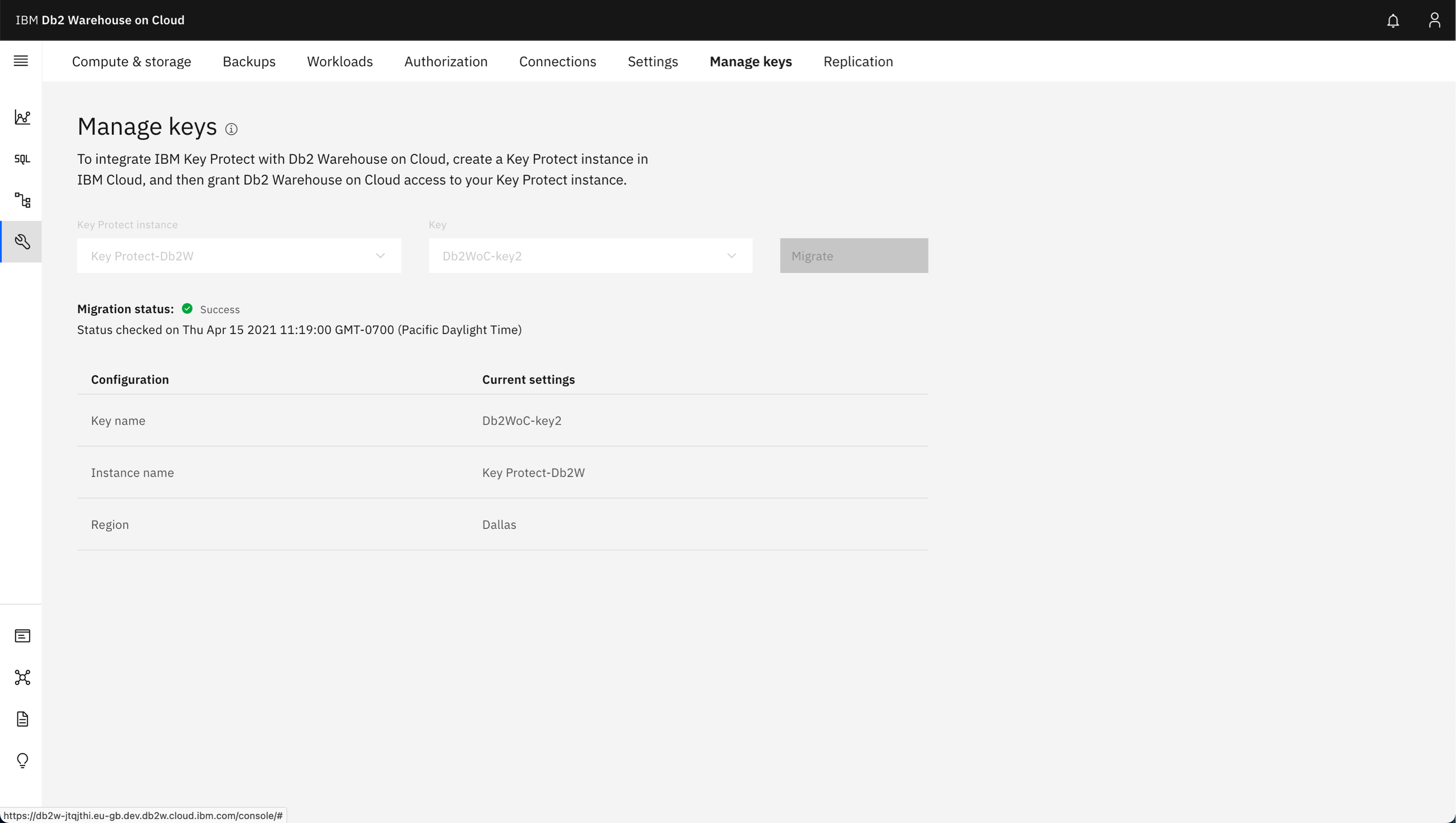Click the Success status text
Screen dimensions: 1456x823
click(x=220, y=309)
